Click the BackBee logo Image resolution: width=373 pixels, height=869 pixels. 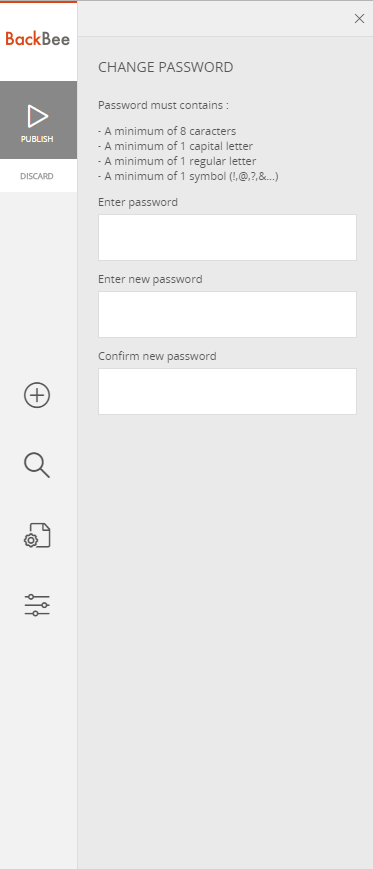[x=38, y=39]
